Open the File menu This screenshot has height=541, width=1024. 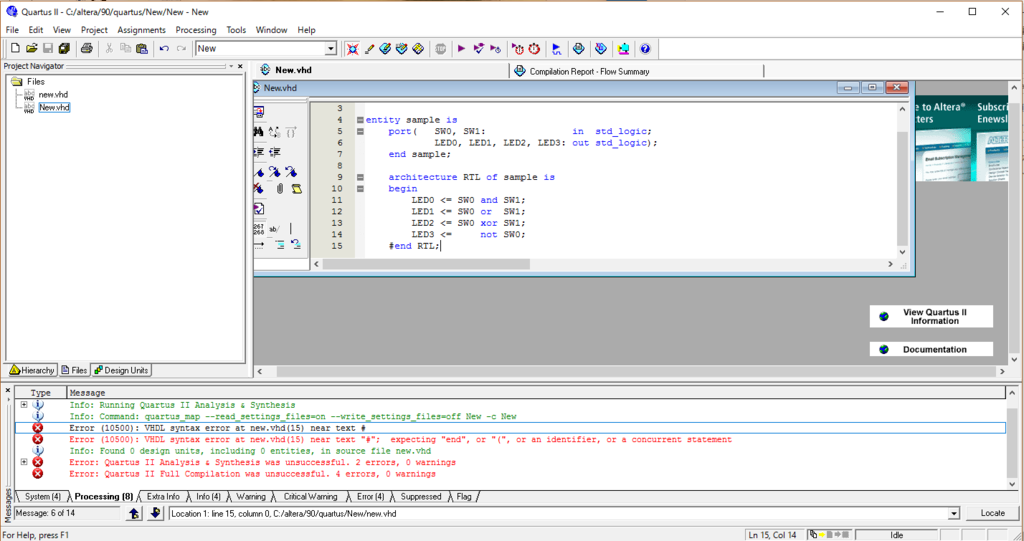click(x=12, y=30)
